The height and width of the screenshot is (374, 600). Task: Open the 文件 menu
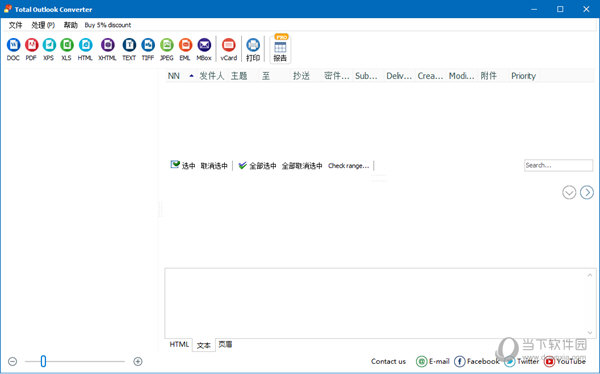click(15, 25)
